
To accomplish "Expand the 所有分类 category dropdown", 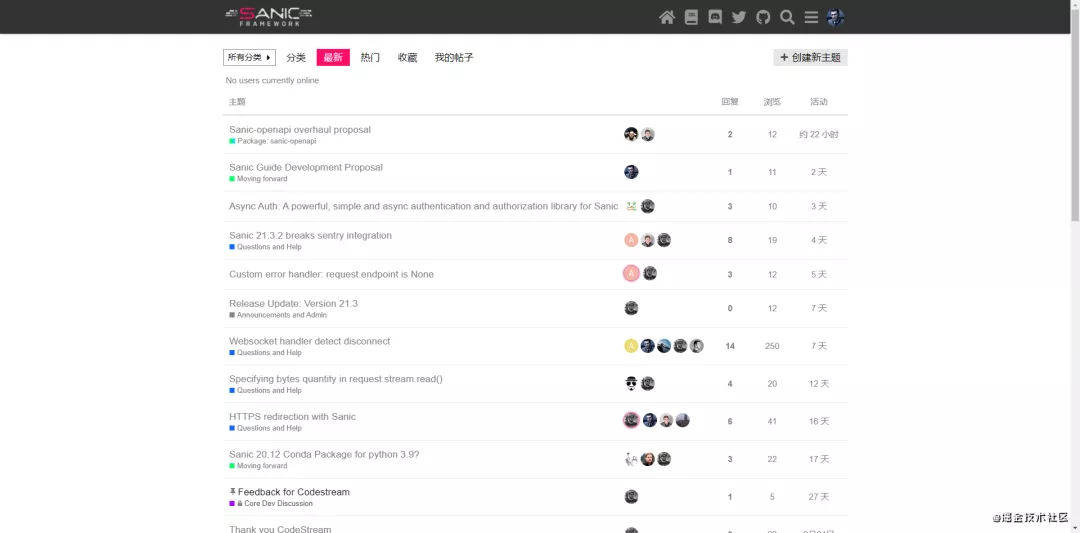I will (249, 57).
